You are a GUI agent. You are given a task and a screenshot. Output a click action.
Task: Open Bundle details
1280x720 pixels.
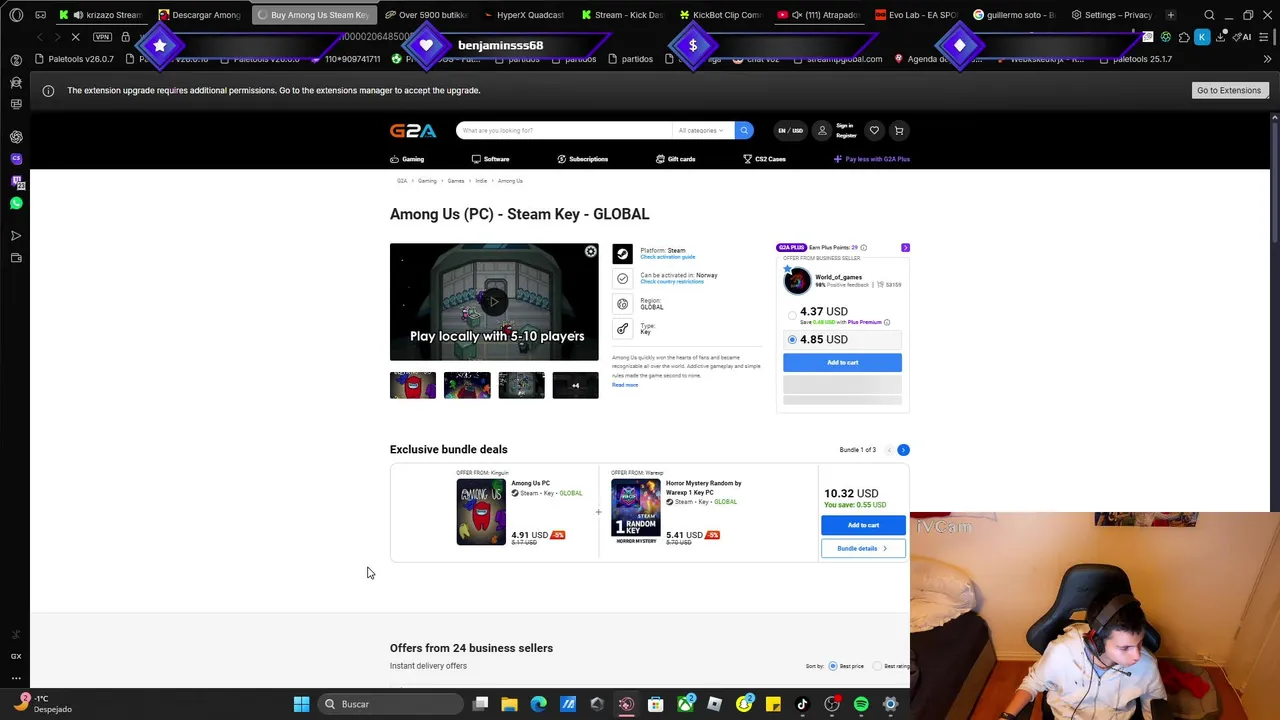[x=863, y=548]
